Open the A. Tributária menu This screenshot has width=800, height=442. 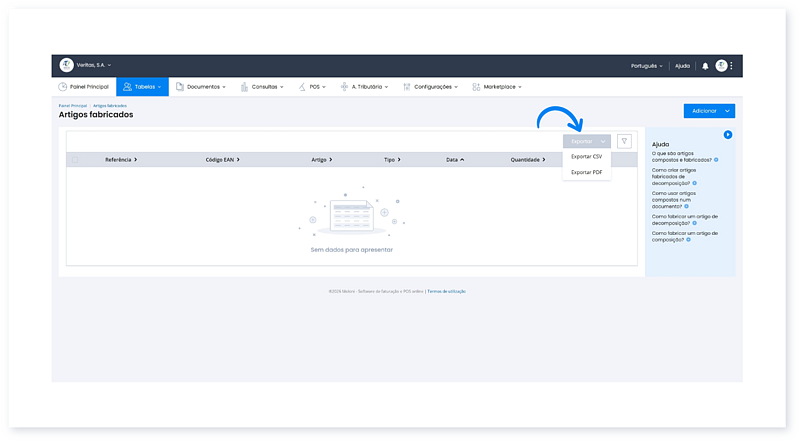[x=364, y=87]
